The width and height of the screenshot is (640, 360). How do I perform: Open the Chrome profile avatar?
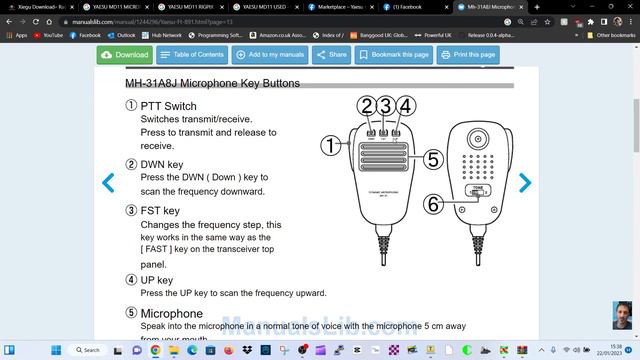tap(618, 22)
